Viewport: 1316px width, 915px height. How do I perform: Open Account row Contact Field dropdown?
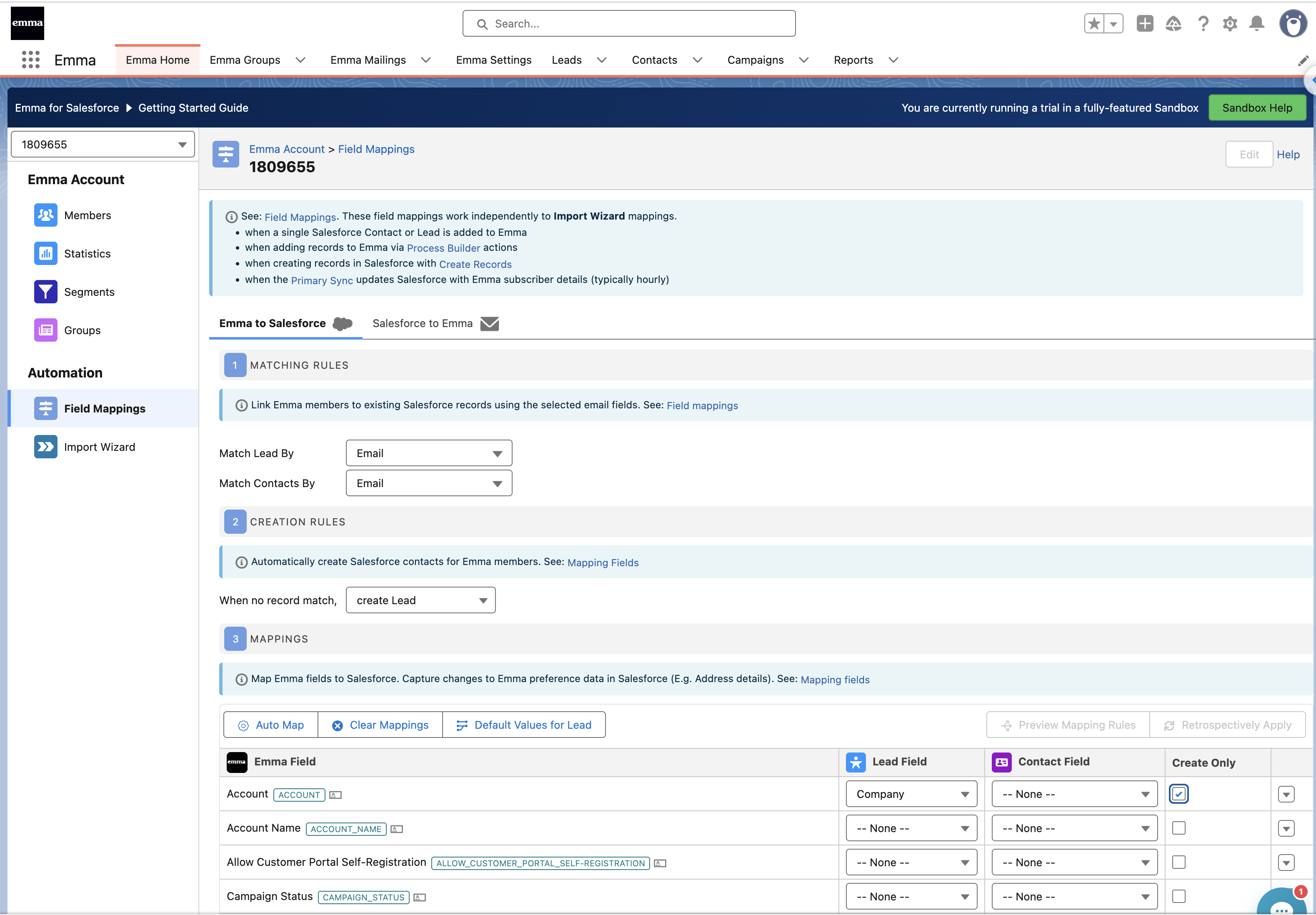click(x=1074, y=794)
